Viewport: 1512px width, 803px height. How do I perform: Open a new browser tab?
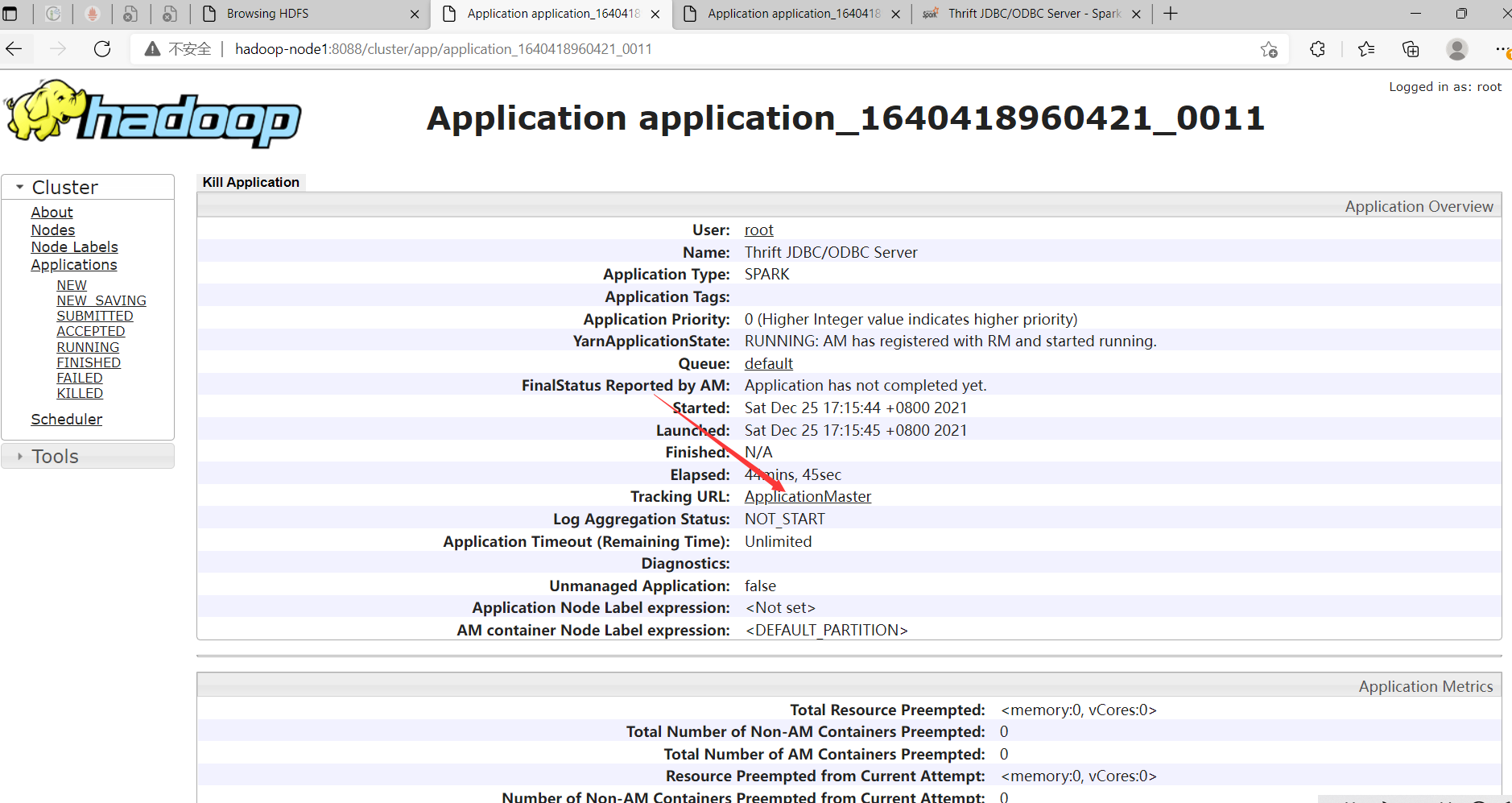(x=1171, y=13)
